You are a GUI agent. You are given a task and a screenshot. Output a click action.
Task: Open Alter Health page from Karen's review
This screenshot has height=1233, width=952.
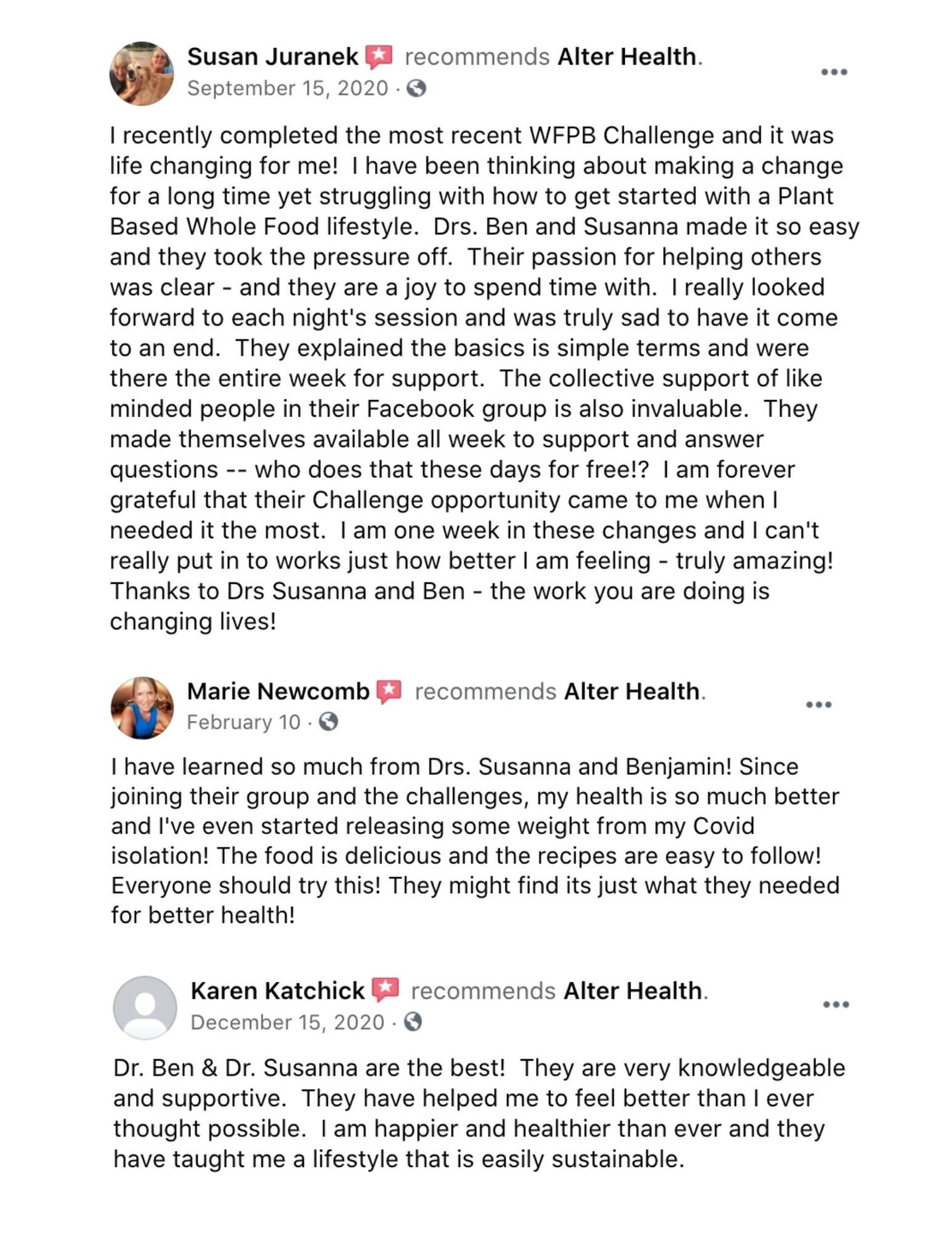click(633, 991)
